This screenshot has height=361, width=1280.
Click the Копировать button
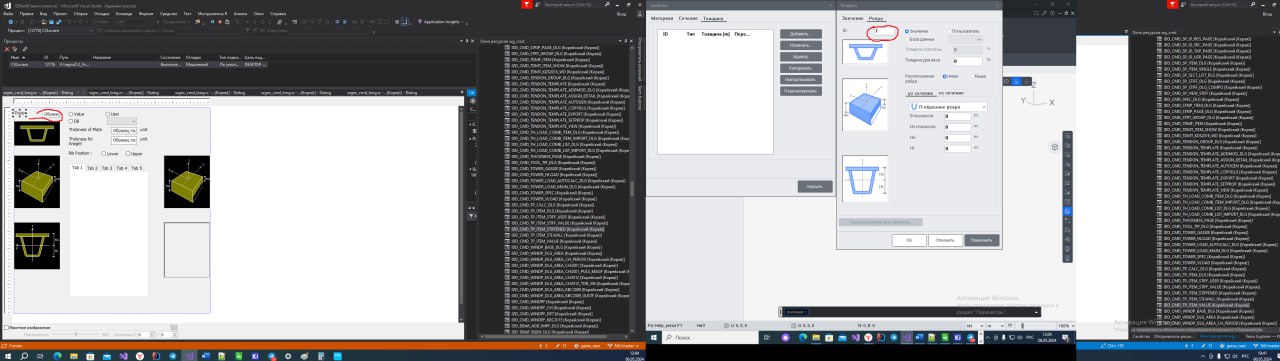[x=800, y=68]
